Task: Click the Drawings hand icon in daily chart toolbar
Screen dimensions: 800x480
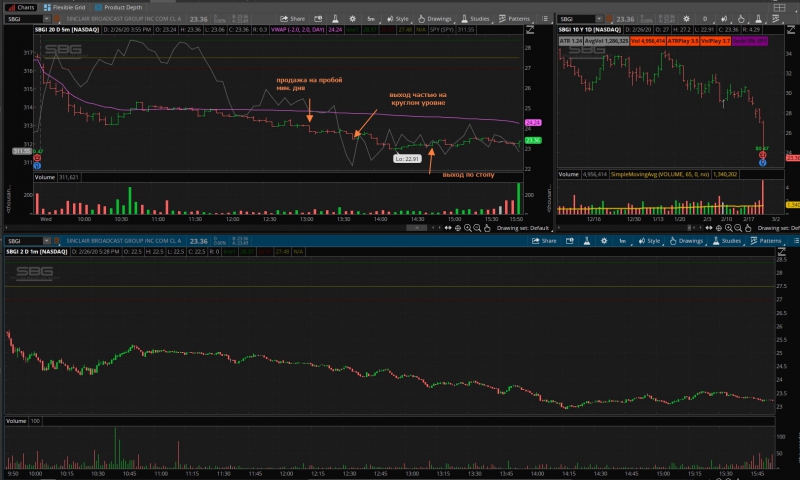Action: tap(741, 19)
